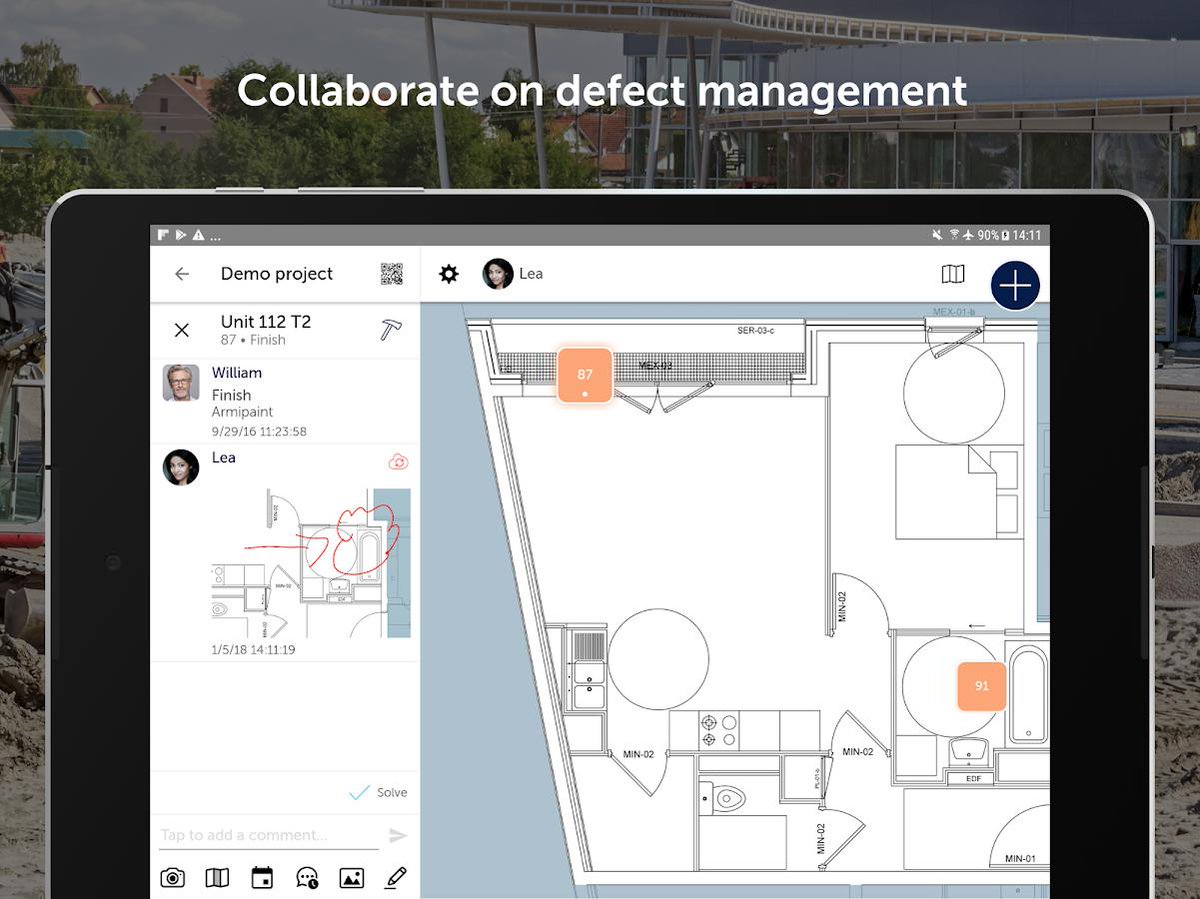
Task: Tap the plan icon in the bottom toolbar
Action: point(217,878)
